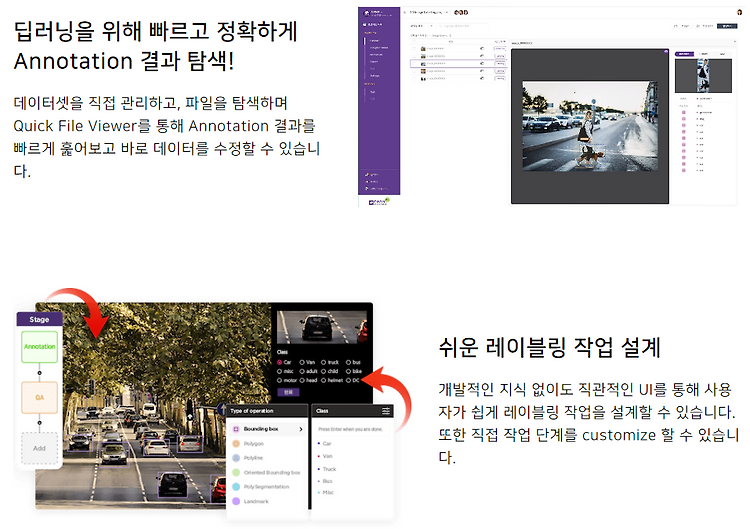750x529 pixels.
Task: Pick the Polyline operation type
Action: 248,458
